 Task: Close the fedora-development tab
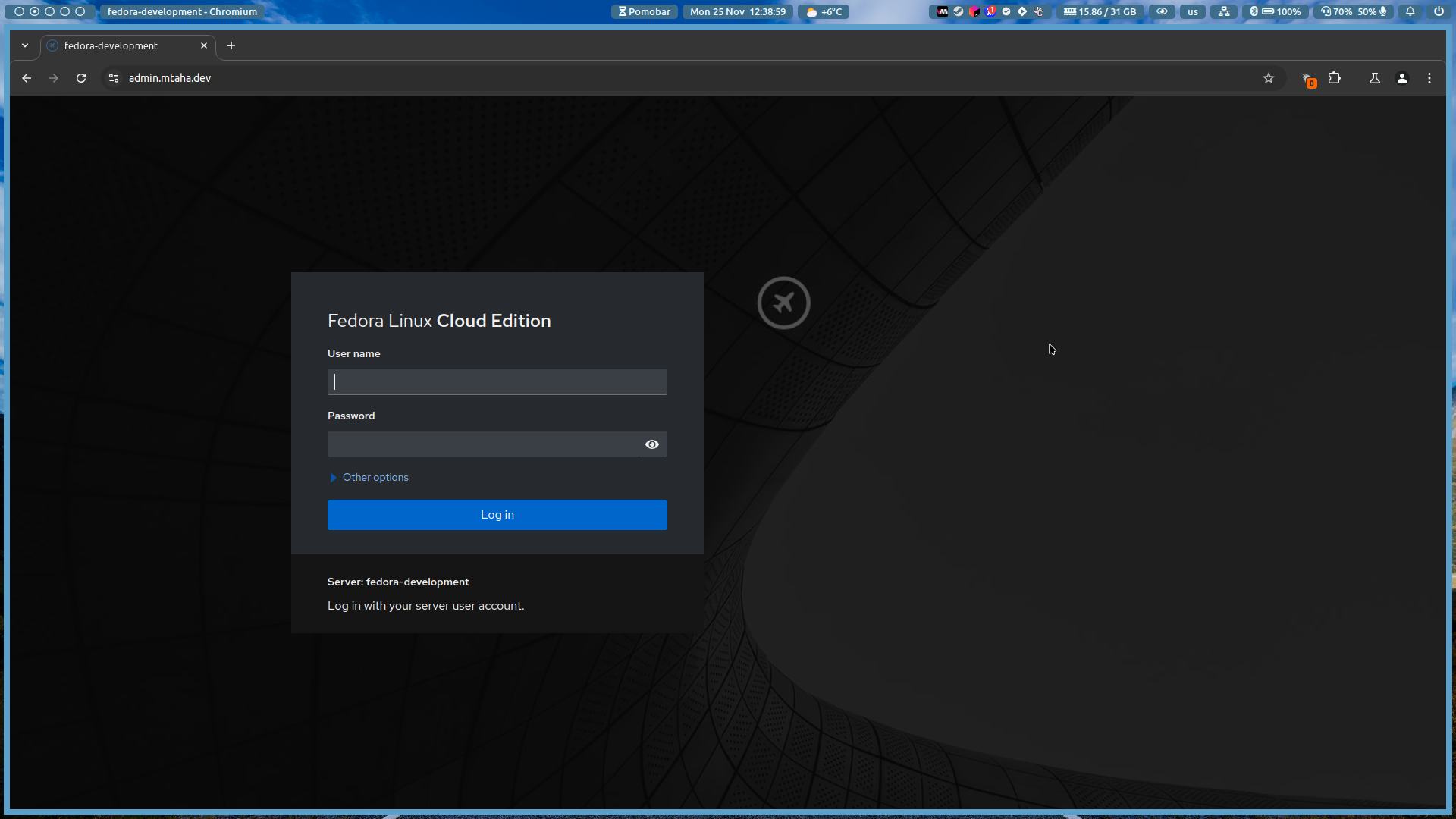pos(204,45)
